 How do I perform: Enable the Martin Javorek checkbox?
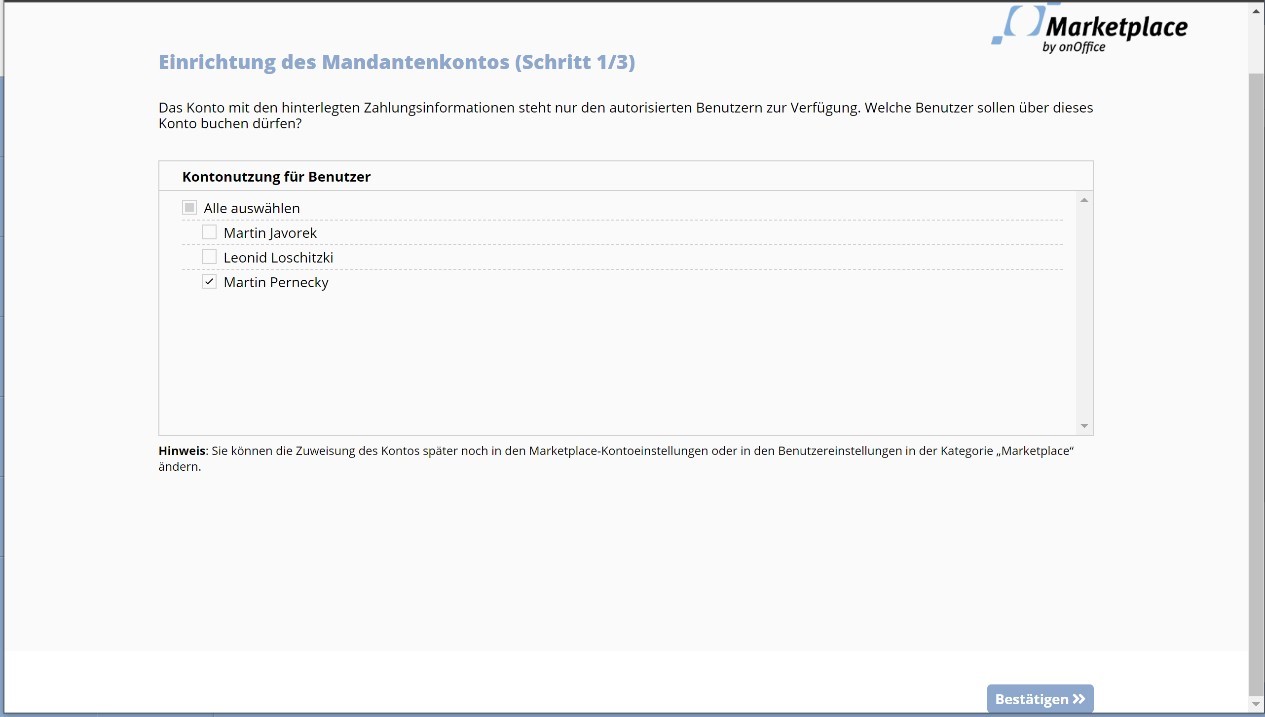tap(209, 232)
